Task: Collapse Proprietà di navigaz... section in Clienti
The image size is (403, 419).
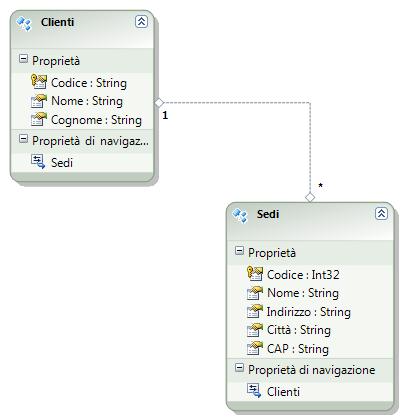Action: [23, 139]
